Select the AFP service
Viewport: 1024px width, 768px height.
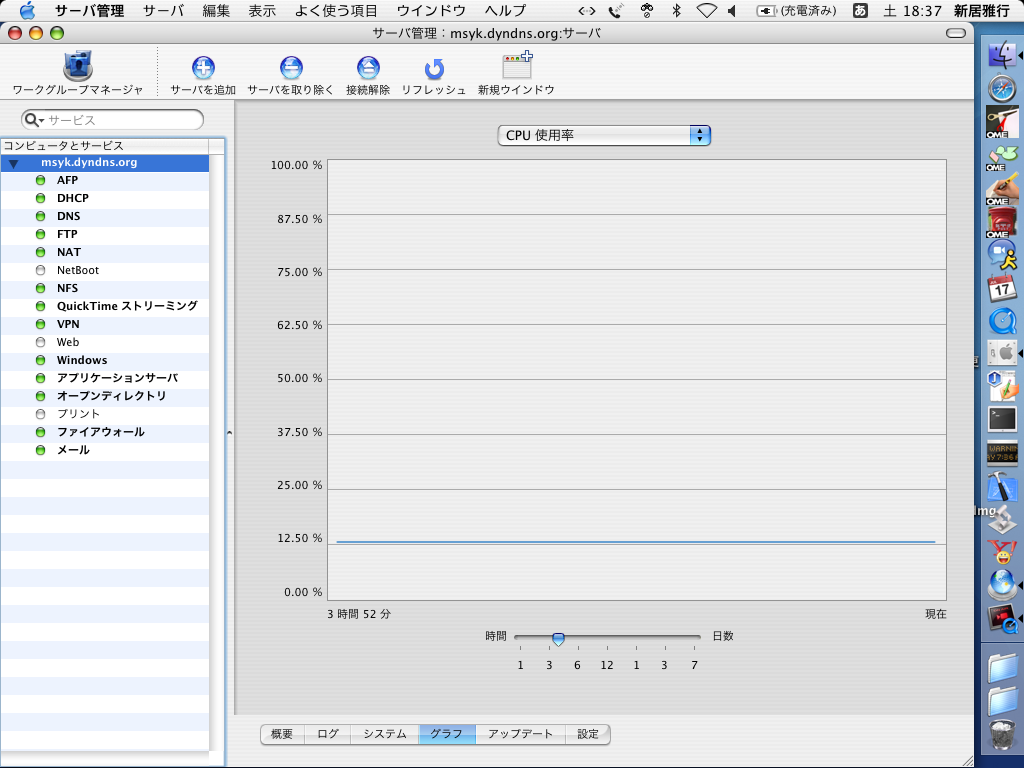point(67,180)
